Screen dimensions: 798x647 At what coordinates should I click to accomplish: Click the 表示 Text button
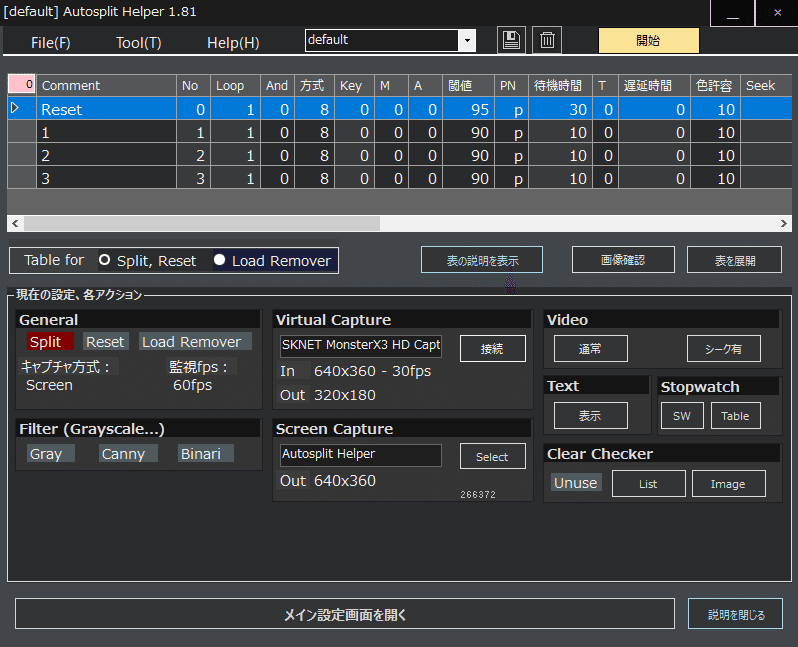click(590, 416)
